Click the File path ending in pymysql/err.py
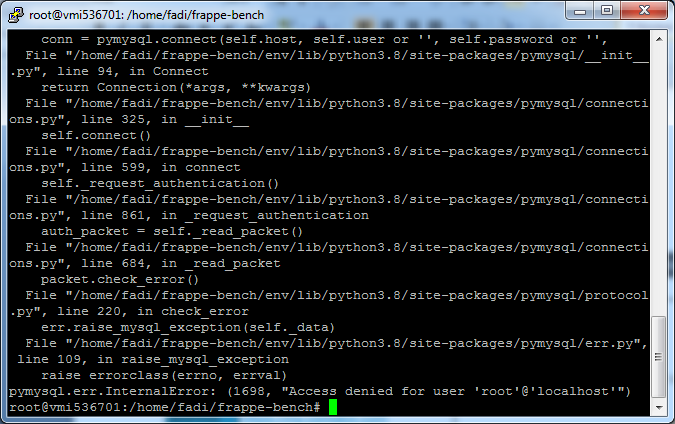 click(336, 344)
